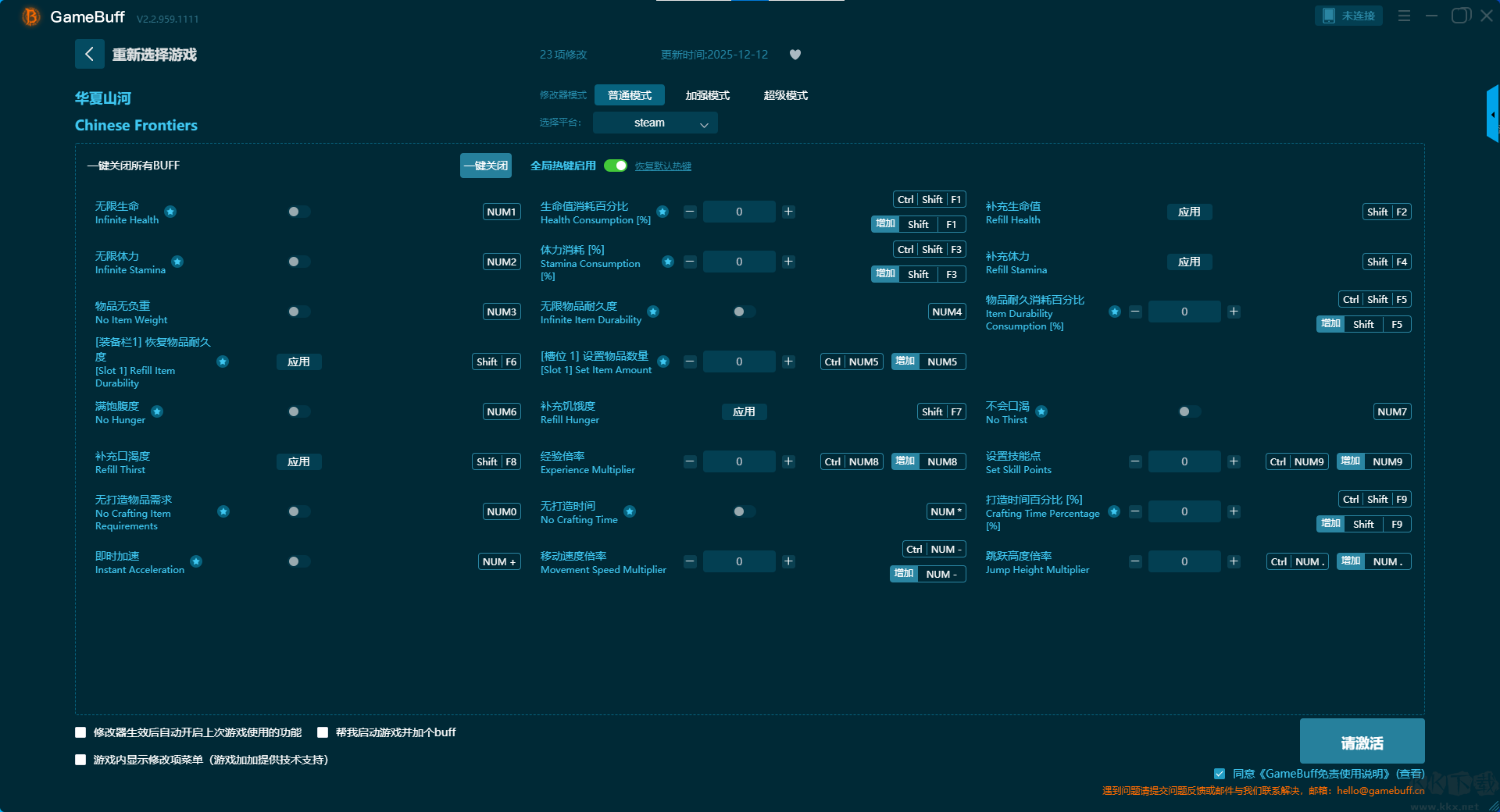
Task: Enable the Infinite Stamina toggle
Action: pyautogui.click(x=298, y=262)
